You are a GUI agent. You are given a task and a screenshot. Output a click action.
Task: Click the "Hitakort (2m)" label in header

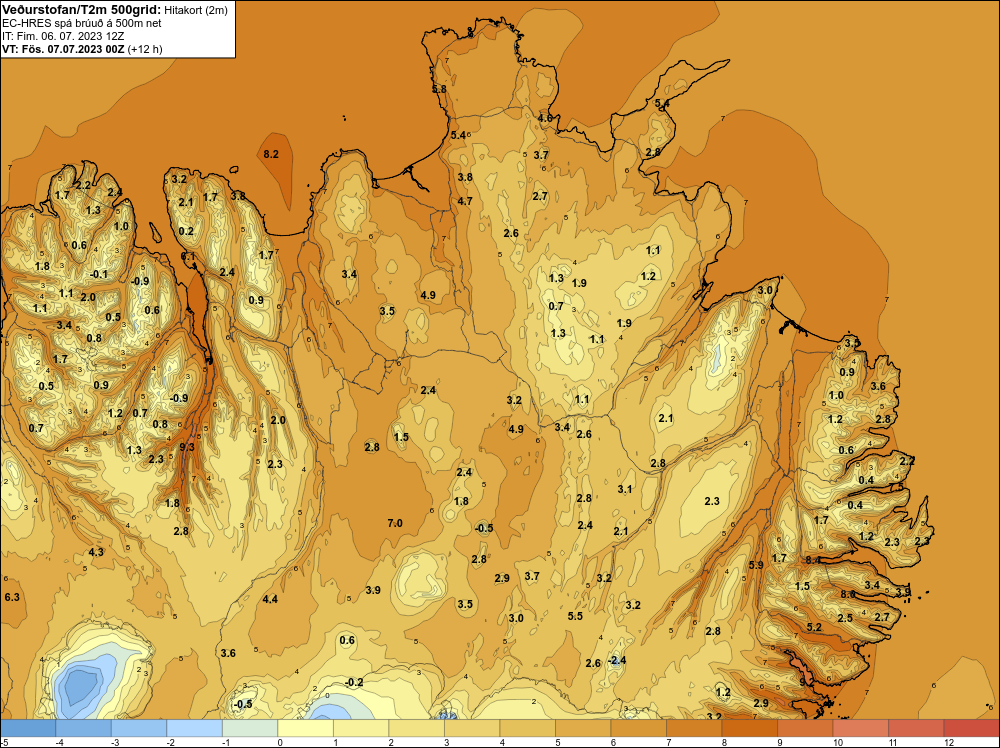pyautogui.click(x=195, y=10)
